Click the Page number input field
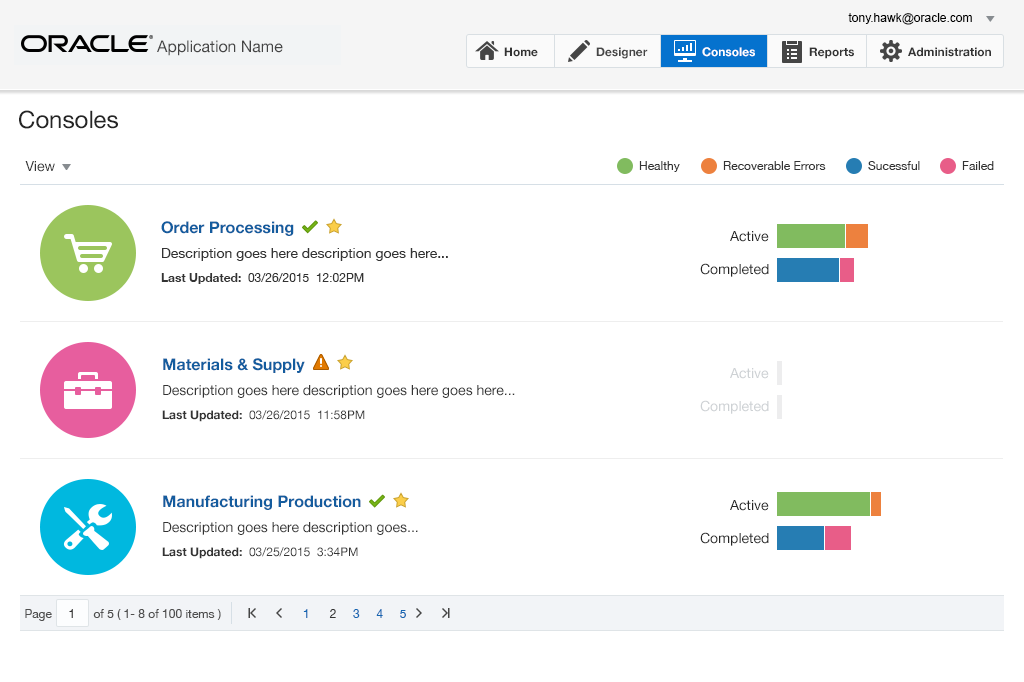Image resolution: width=1024 pixels, height=682 pixels. pyautogui.click(x=72, y=613)
